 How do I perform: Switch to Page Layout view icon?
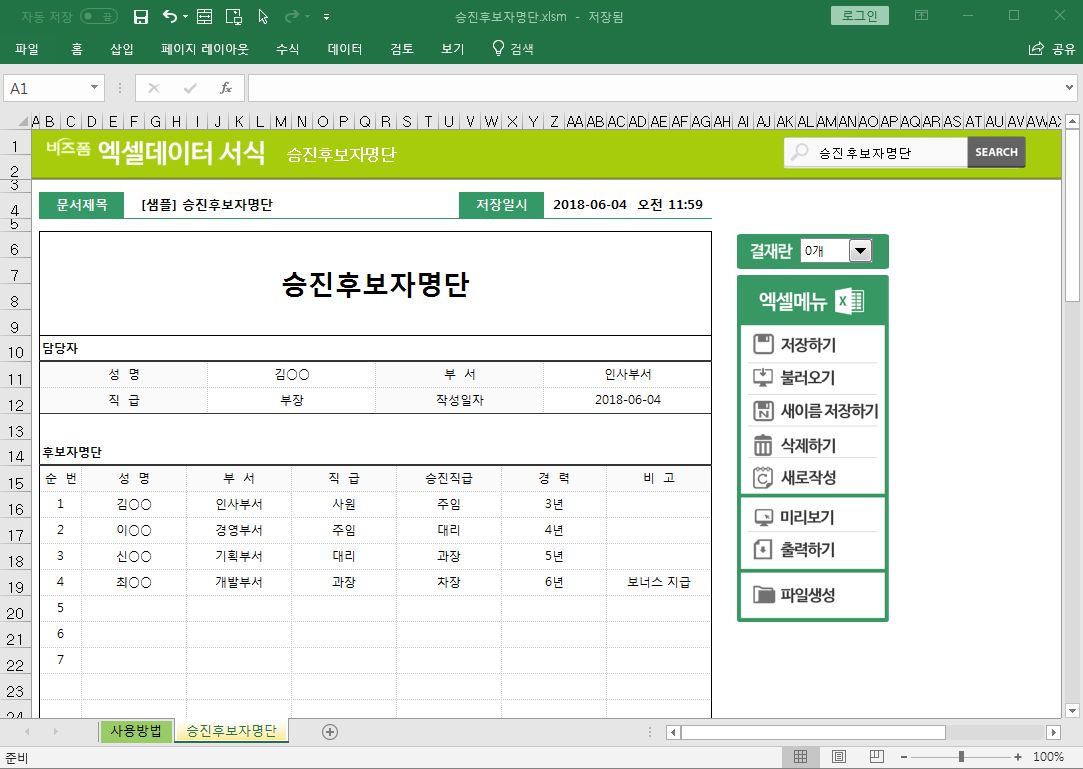point(839,757)
